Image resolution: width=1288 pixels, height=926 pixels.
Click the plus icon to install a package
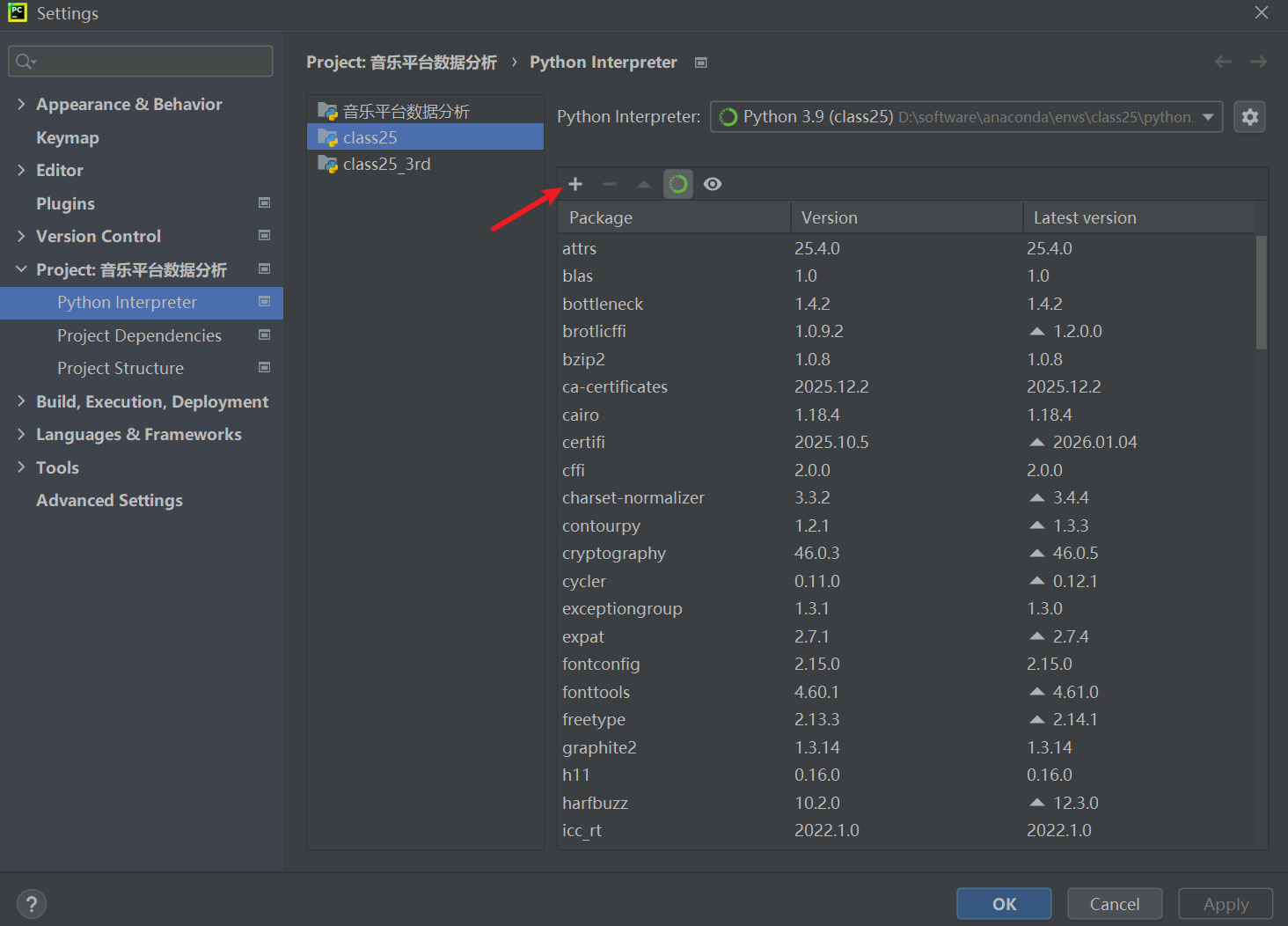pos(575,184)
